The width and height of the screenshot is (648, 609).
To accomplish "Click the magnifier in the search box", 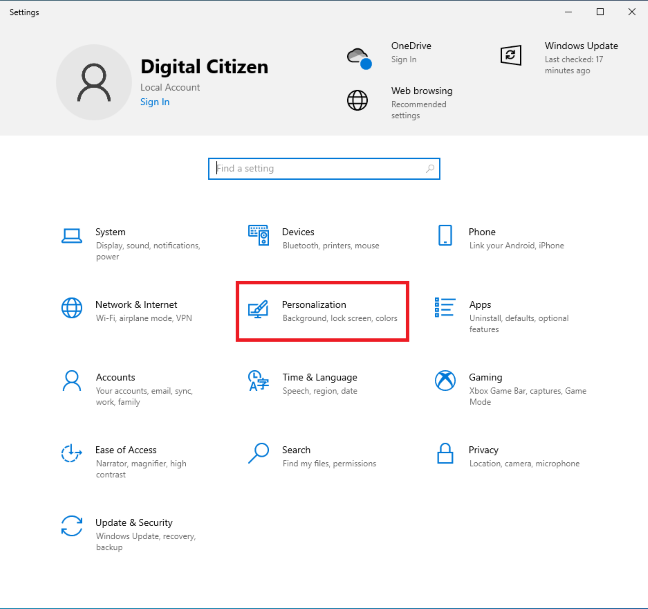I will [430, 168].
